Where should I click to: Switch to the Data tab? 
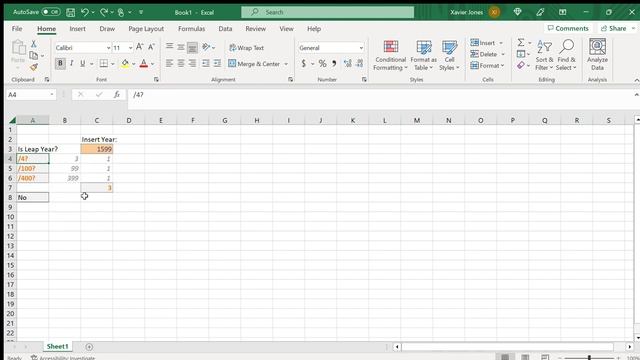click(x=225, y=29)
